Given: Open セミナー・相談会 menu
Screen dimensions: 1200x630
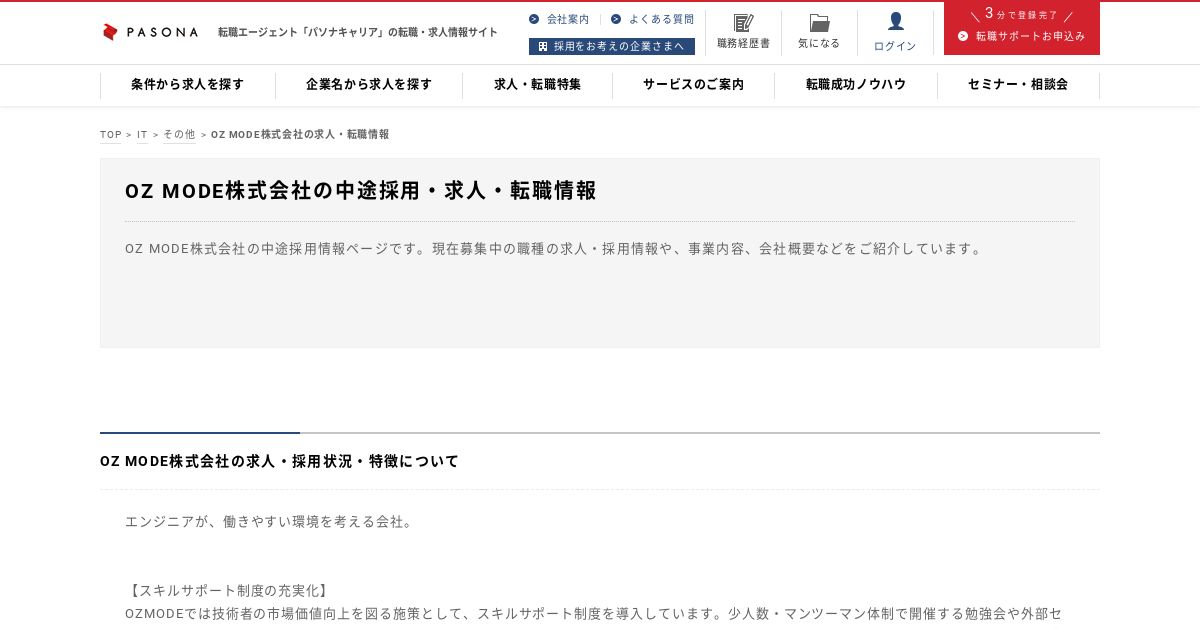Looking at the screenshot, I should [1018, 85].
